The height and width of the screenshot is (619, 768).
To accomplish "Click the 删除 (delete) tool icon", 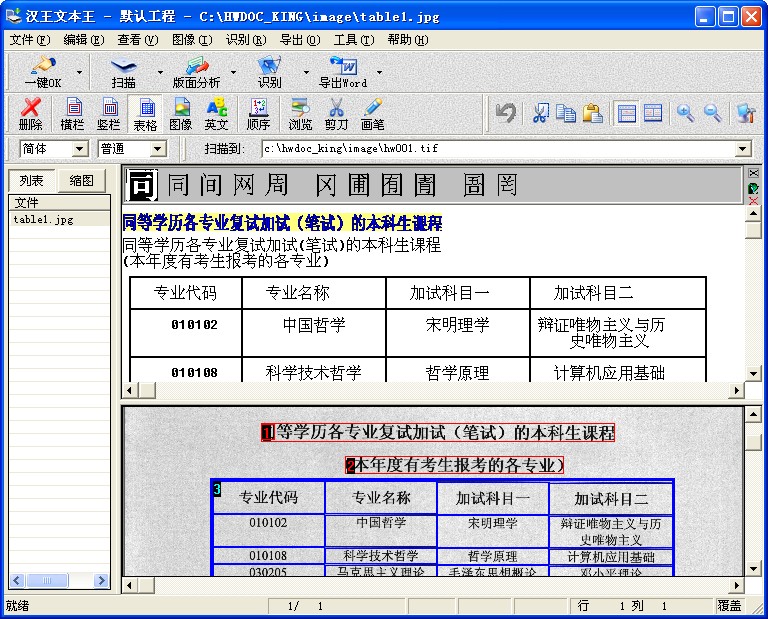I will click(30, 114).
